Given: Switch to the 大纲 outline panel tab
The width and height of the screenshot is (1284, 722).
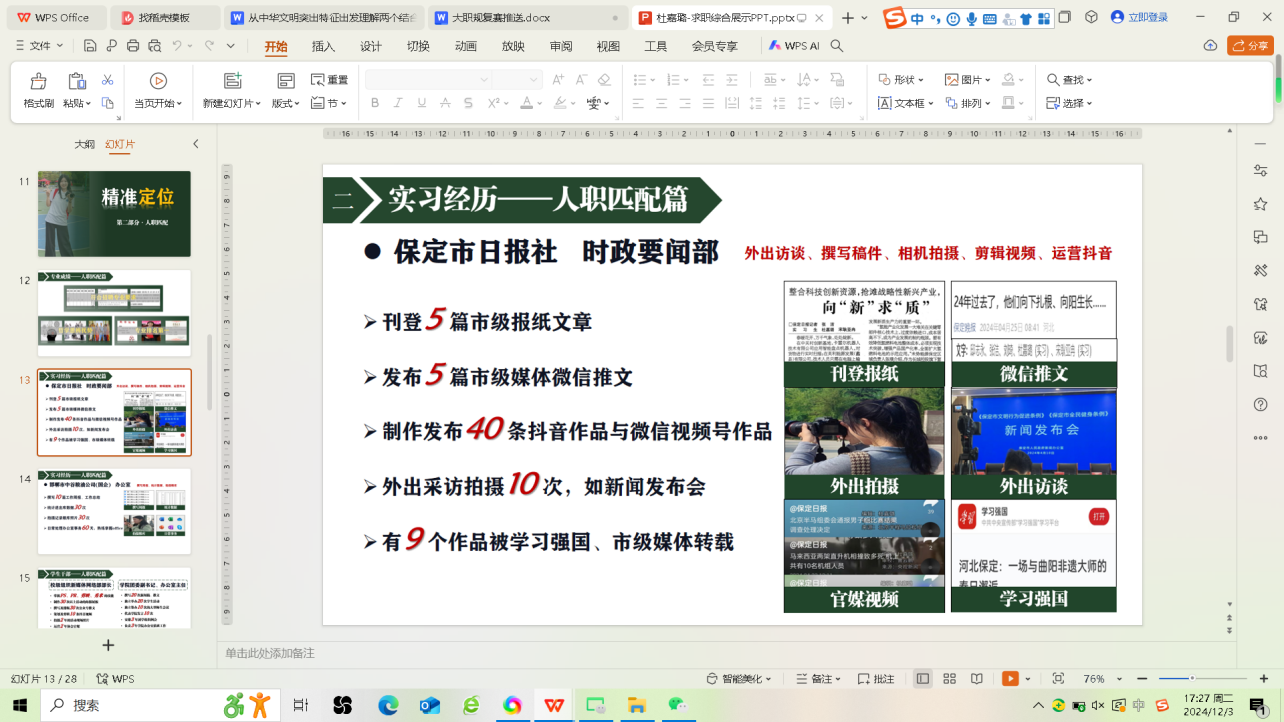Looking at the screenshot, I should point(84,144).
